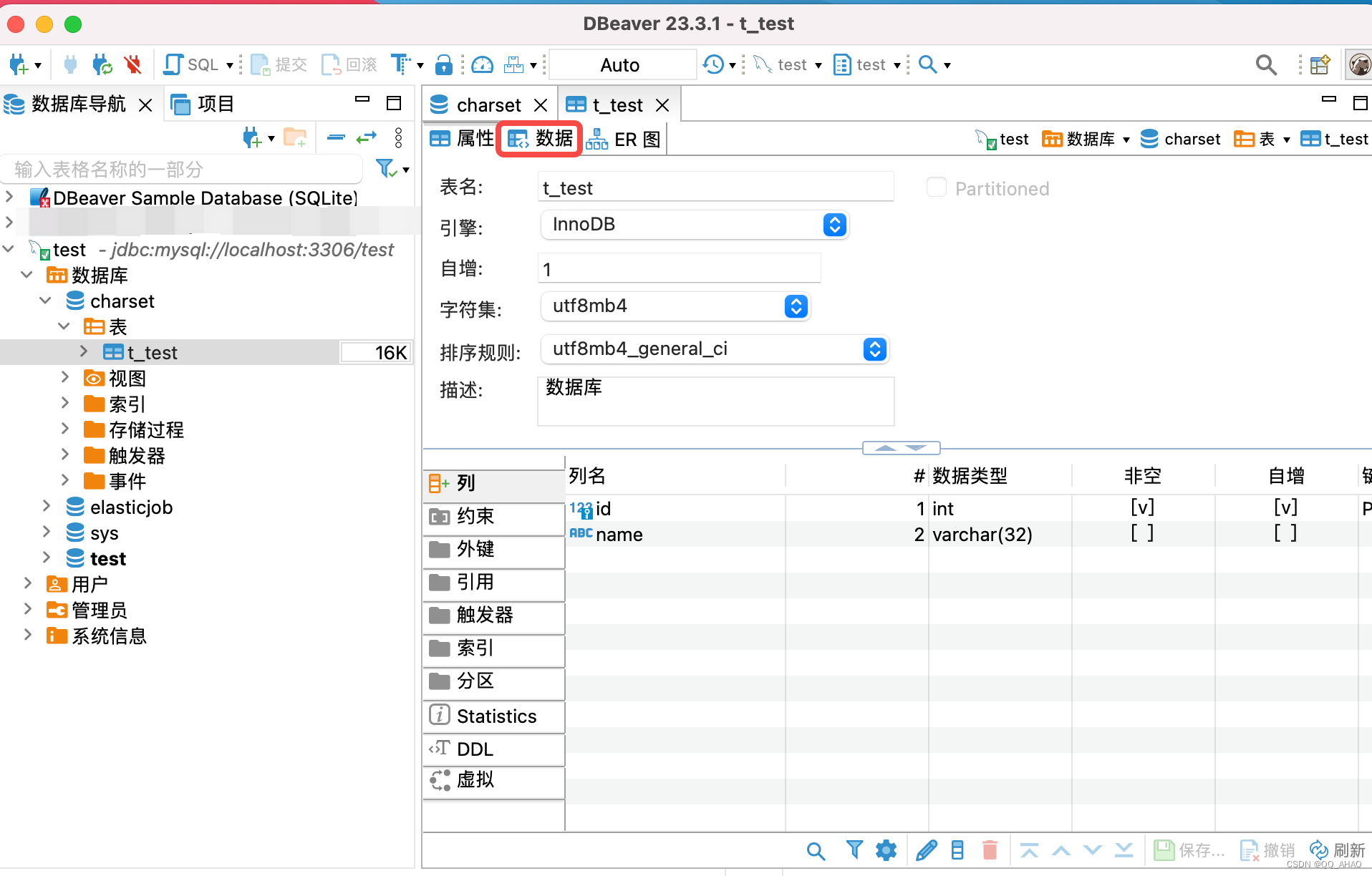Collapse the charset database node
The image size is (1372, 876).
click(x=46, y=301)
